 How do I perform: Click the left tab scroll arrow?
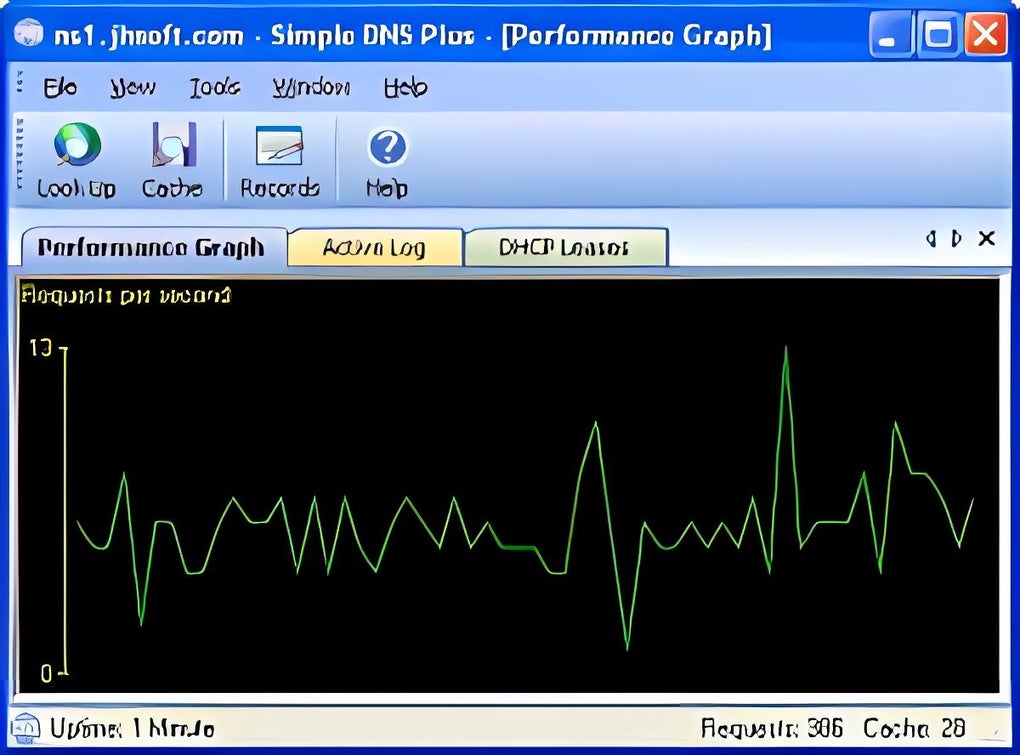[x=930, y=239]
